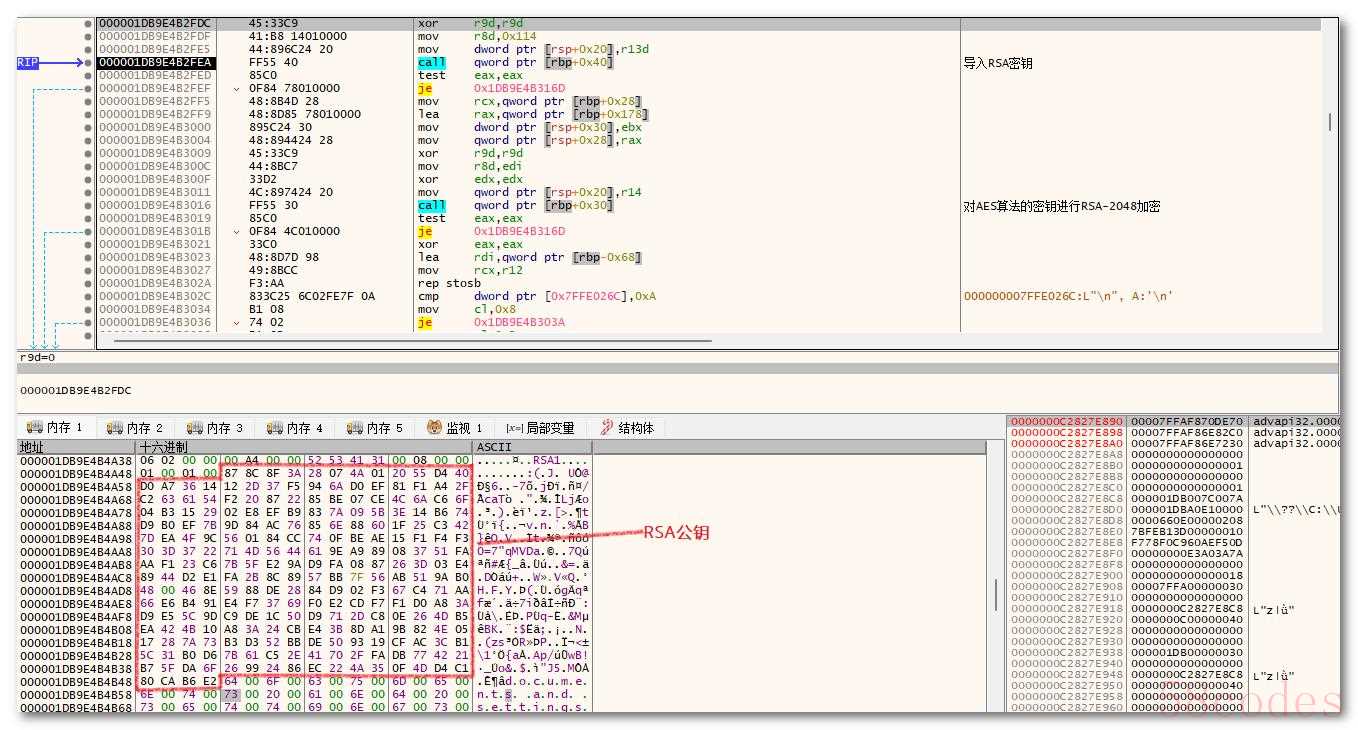The height and width of the screenshot is (730, 1358).
Task: Switch to the 内存 1 dump tab
Action: 55,428
